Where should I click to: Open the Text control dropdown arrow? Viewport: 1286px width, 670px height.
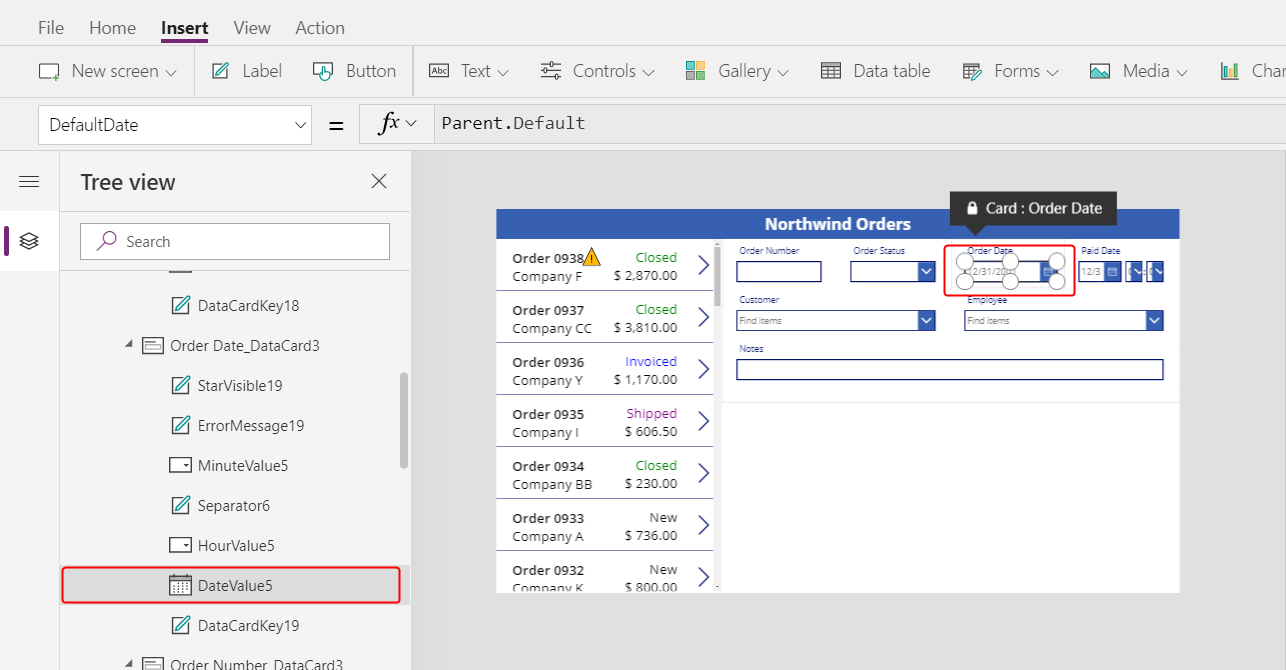click(502, 71)
